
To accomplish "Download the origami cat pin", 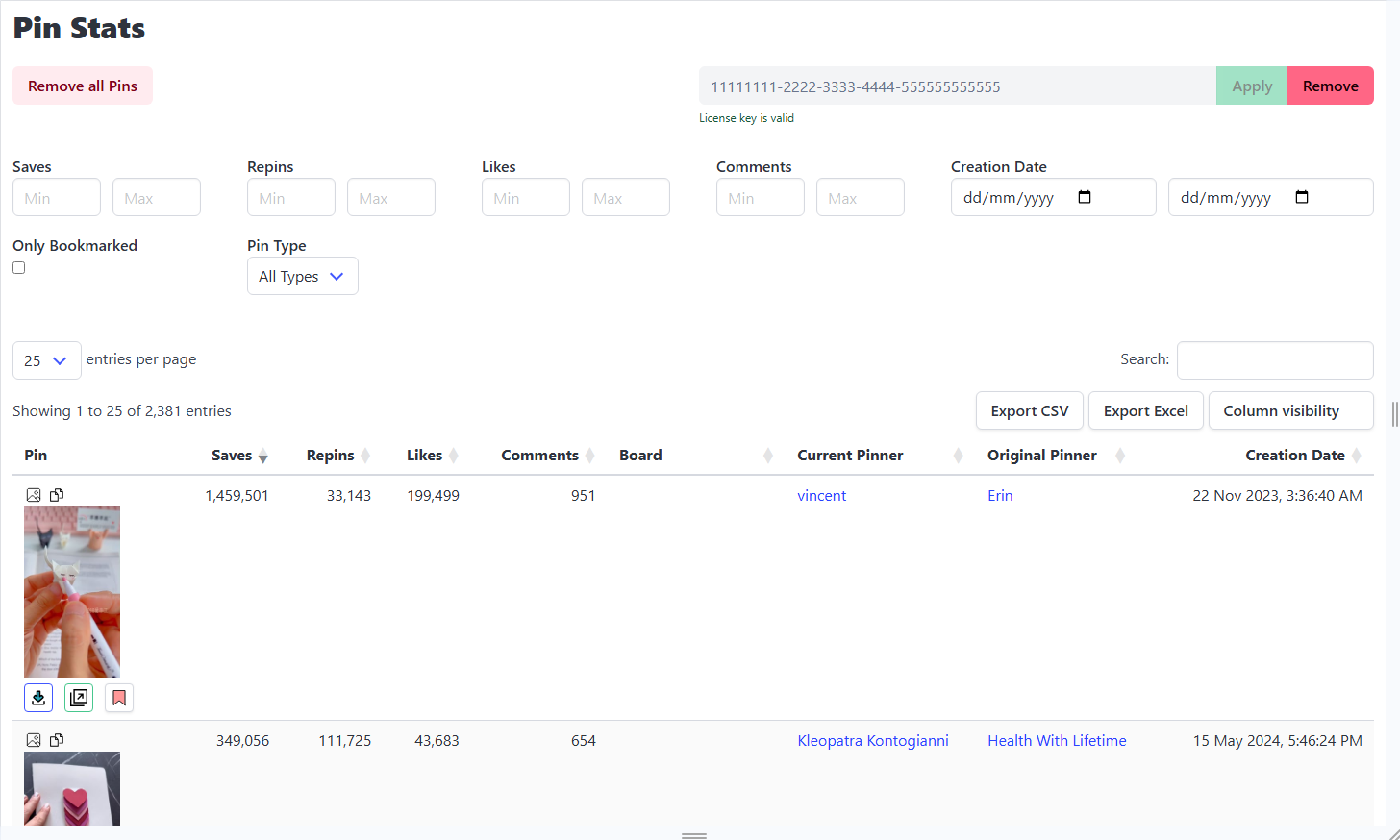I will [x=38, y=698].
